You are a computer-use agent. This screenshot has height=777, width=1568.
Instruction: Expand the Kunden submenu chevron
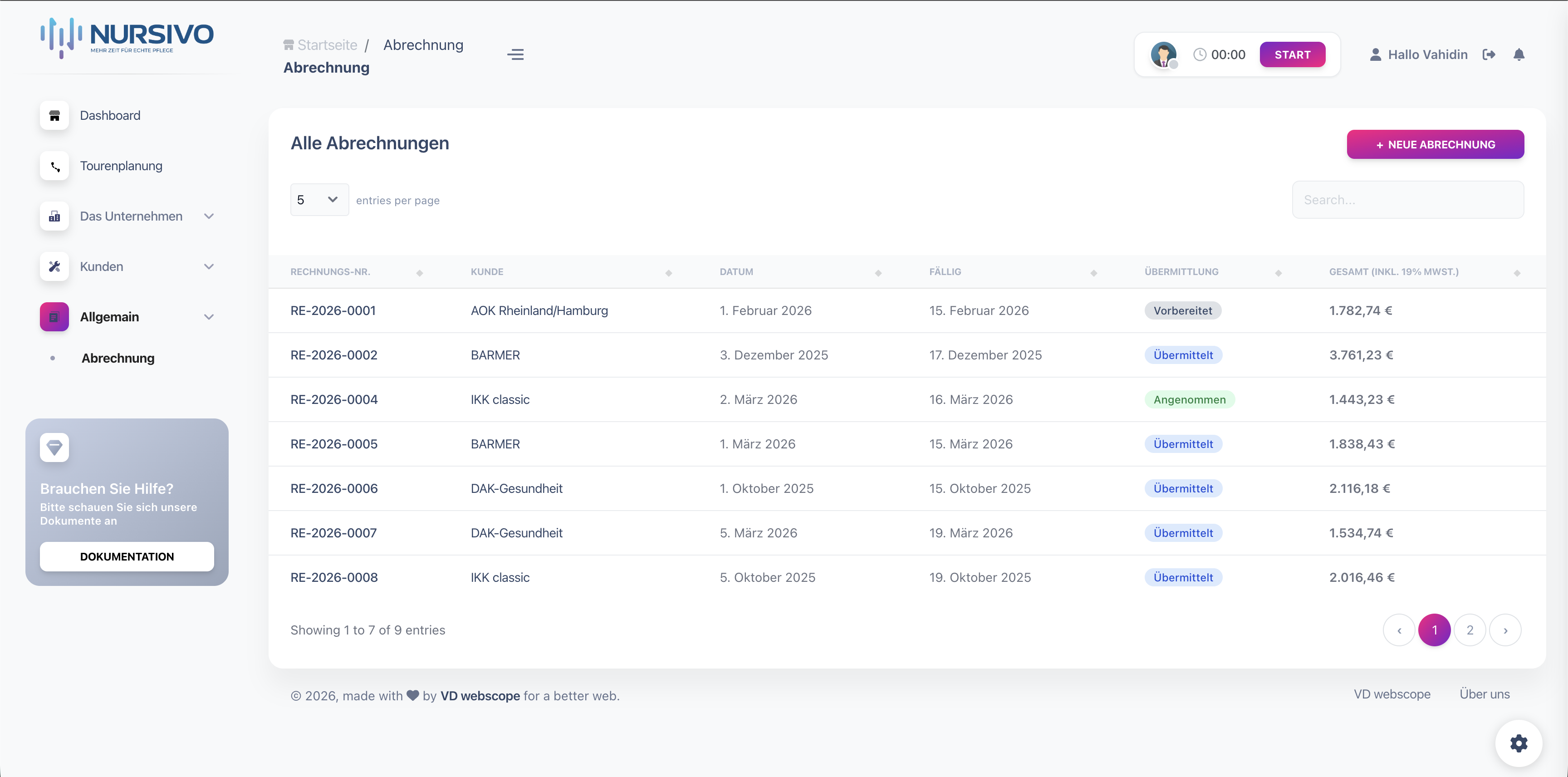(x=209, y=267)
